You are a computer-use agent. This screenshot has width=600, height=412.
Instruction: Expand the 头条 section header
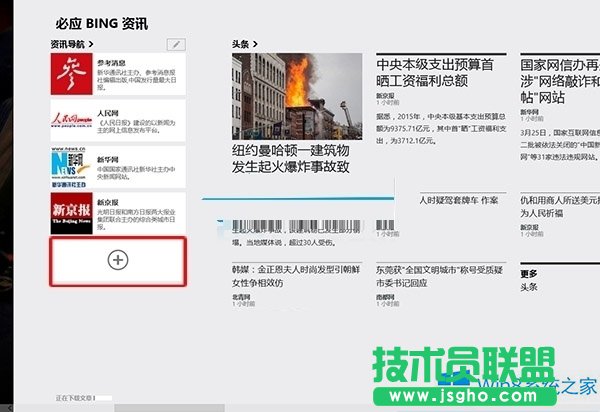[245, 44]
